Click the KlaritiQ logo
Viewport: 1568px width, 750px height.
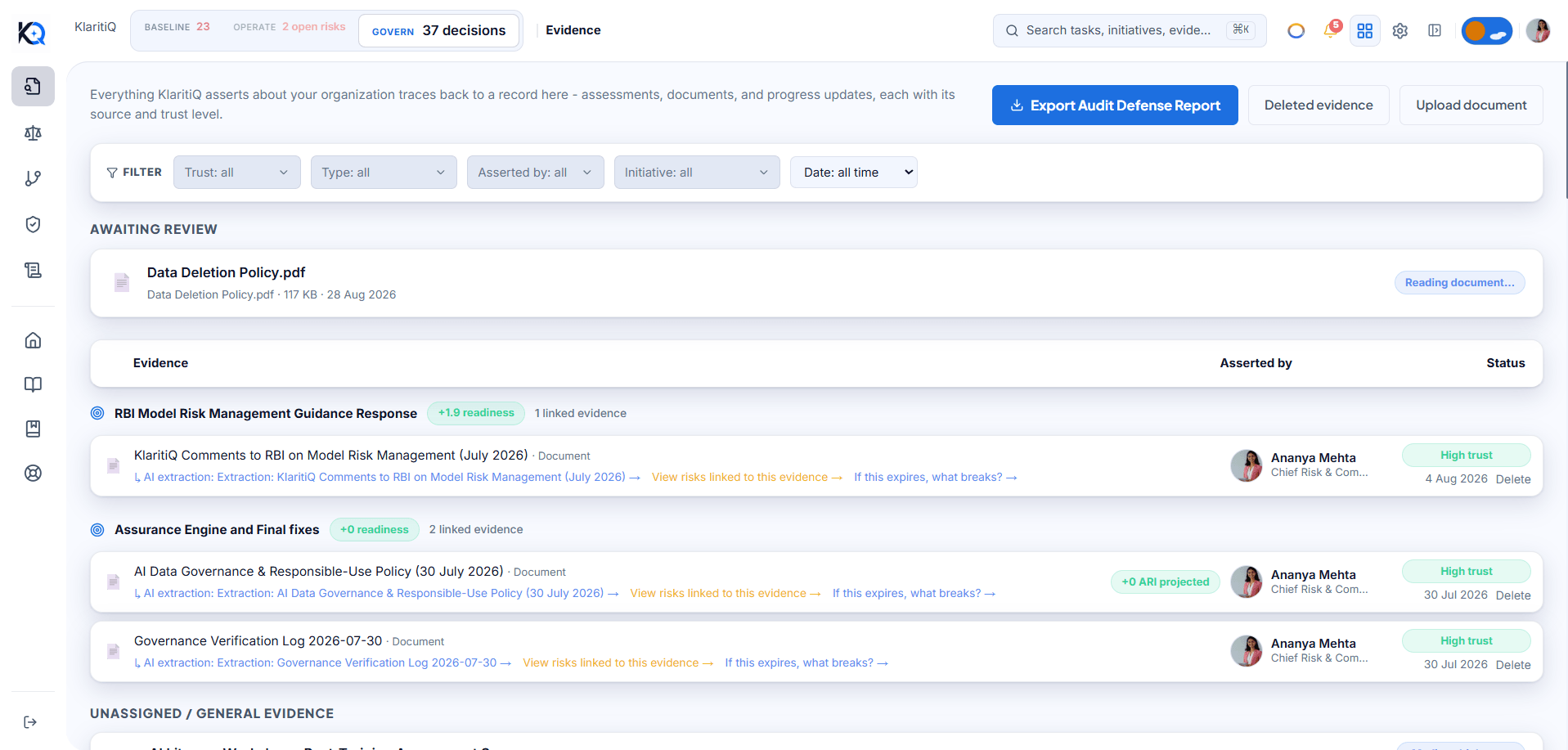click(x=32, y=33)
